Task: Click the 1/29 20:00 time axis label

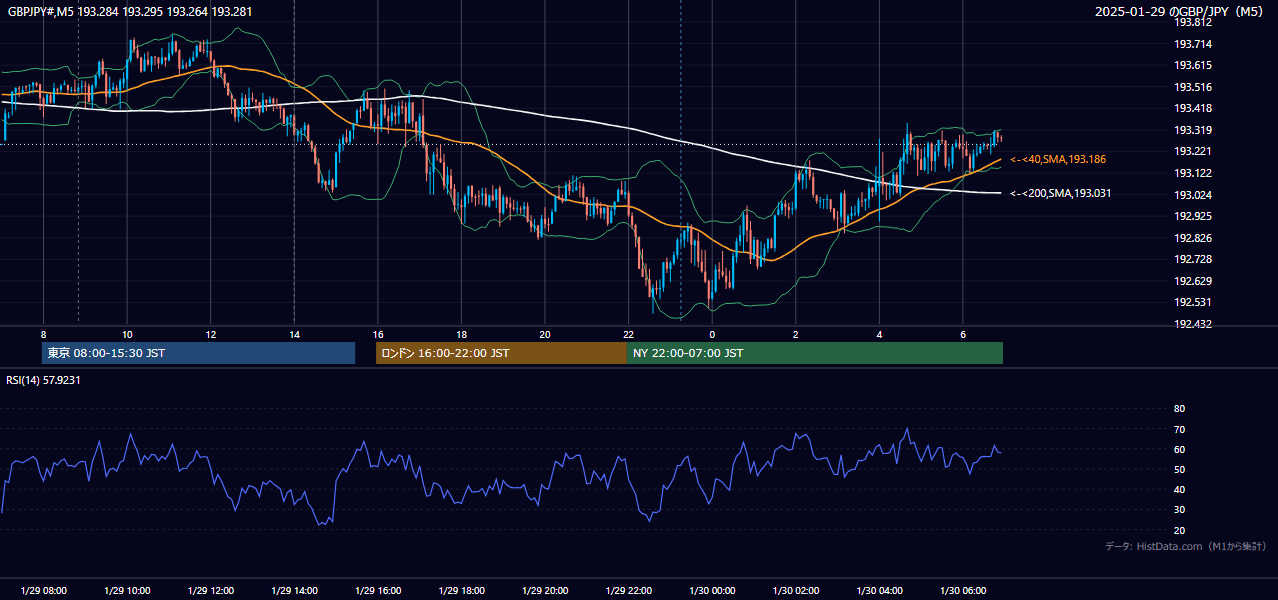Action: pos(545,591)
